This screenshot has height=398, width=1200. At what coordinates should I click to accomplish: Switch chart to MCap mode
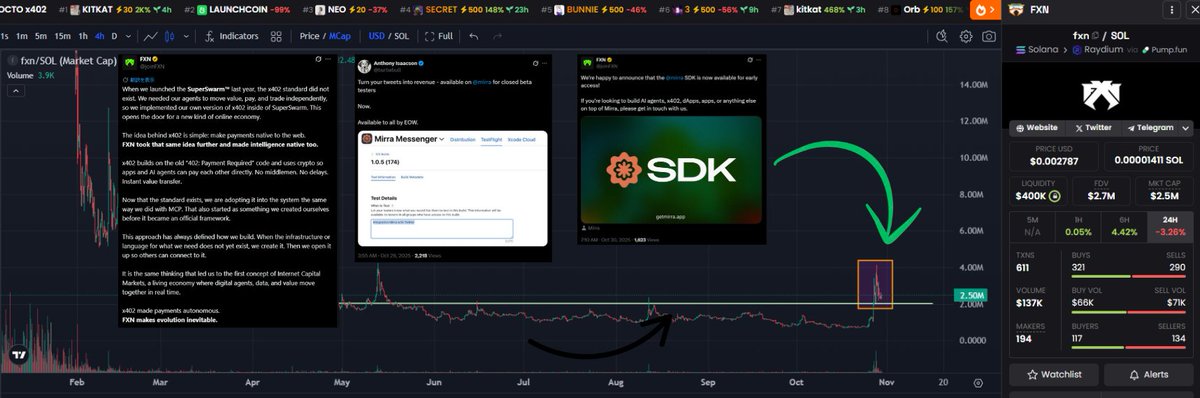340,36
